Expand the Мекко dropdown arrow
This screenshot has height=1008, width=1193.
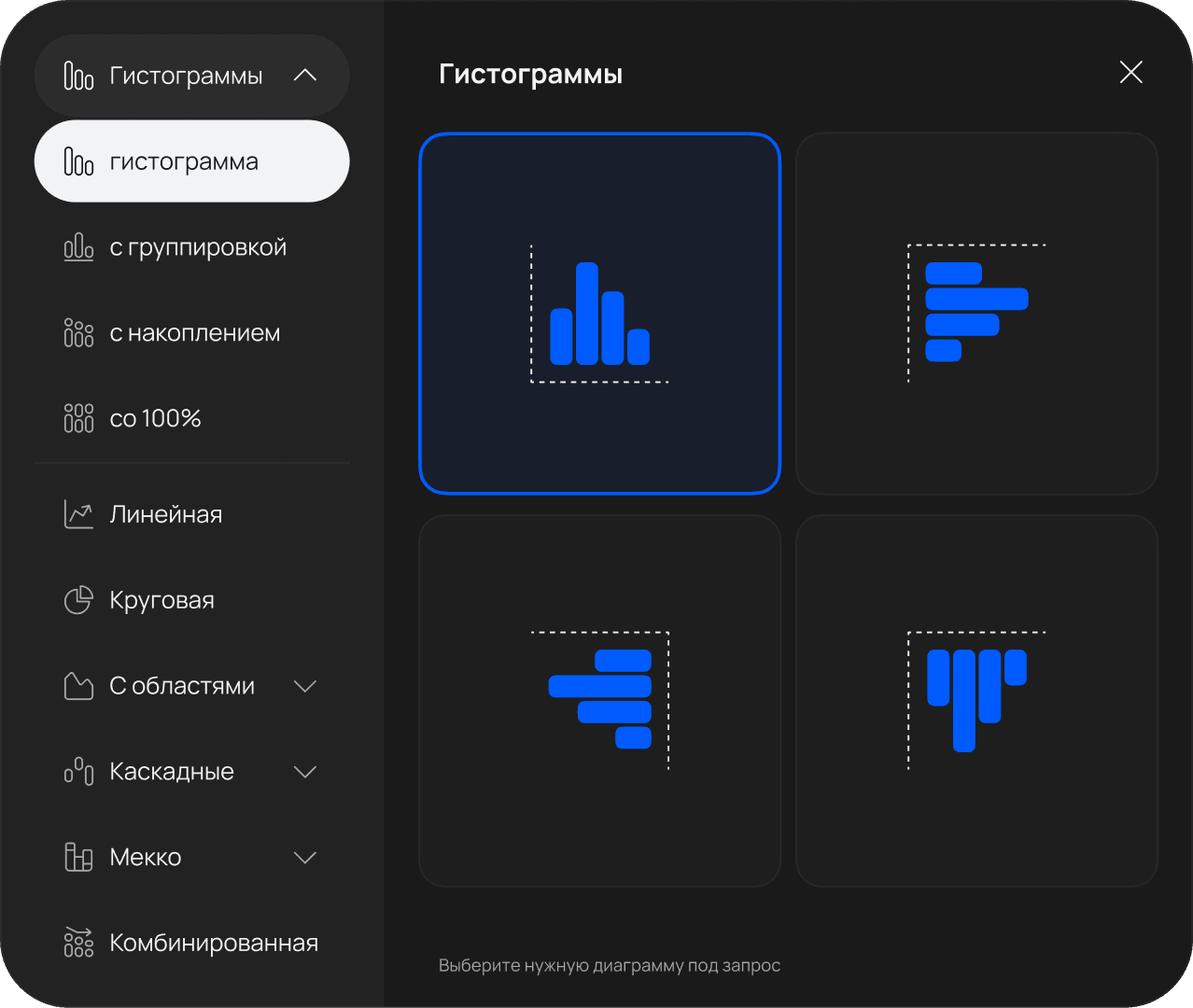tap(305, 857)
